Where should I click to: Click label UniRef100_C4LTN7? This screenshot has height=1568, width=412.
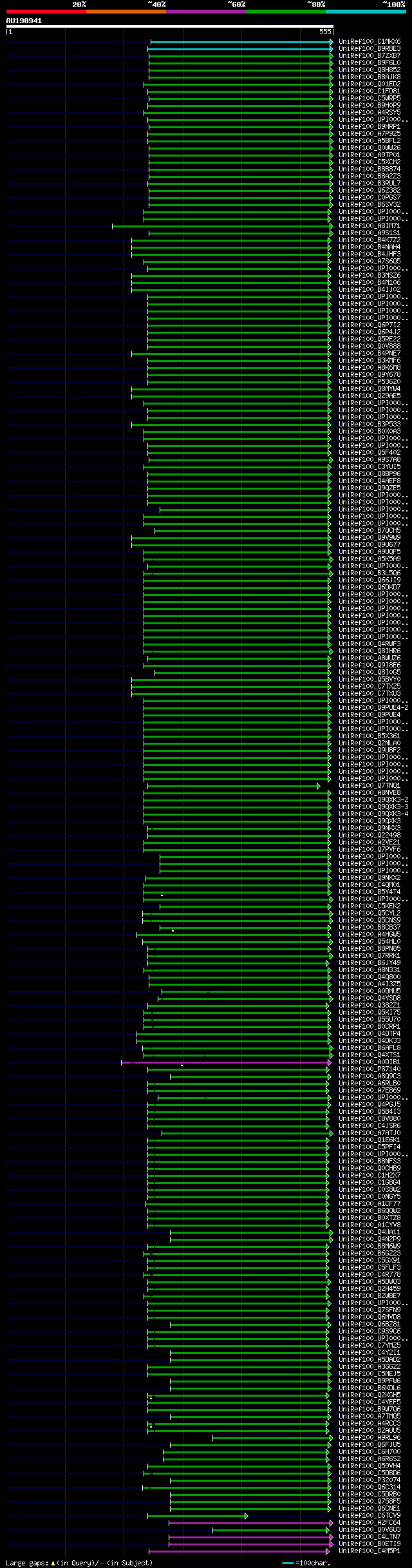tap(370, 1537)
